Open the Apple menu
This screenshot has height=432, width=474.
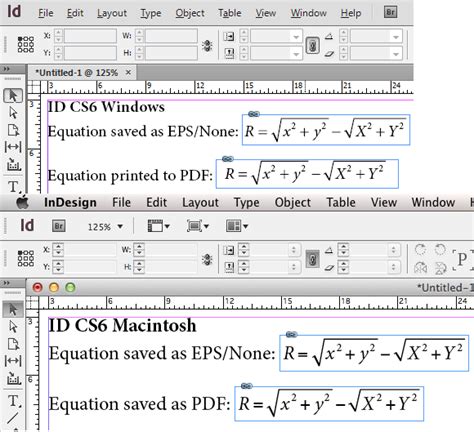22,202
